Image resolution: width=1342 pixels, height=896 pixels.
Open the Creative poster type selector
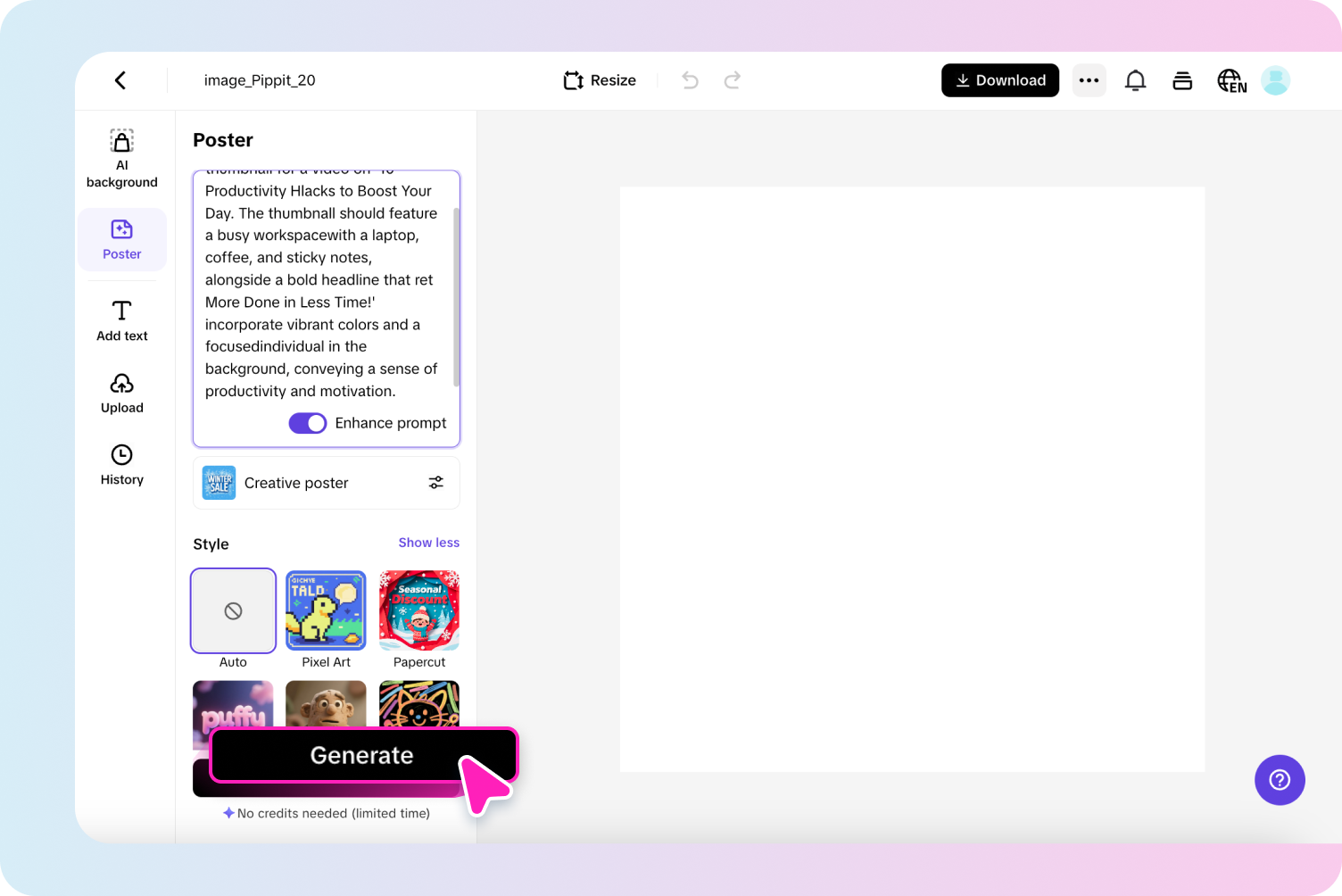(327, 483)
